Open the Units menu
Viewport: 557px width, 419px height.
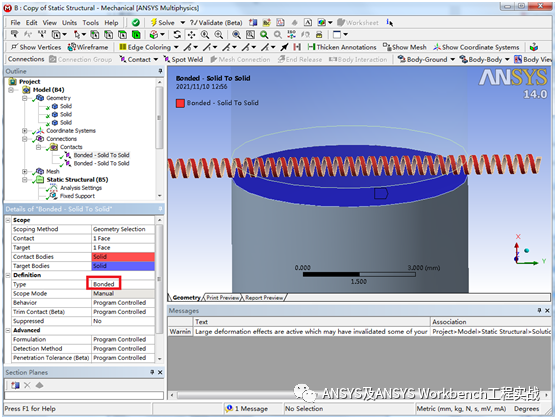coord(69,23)
